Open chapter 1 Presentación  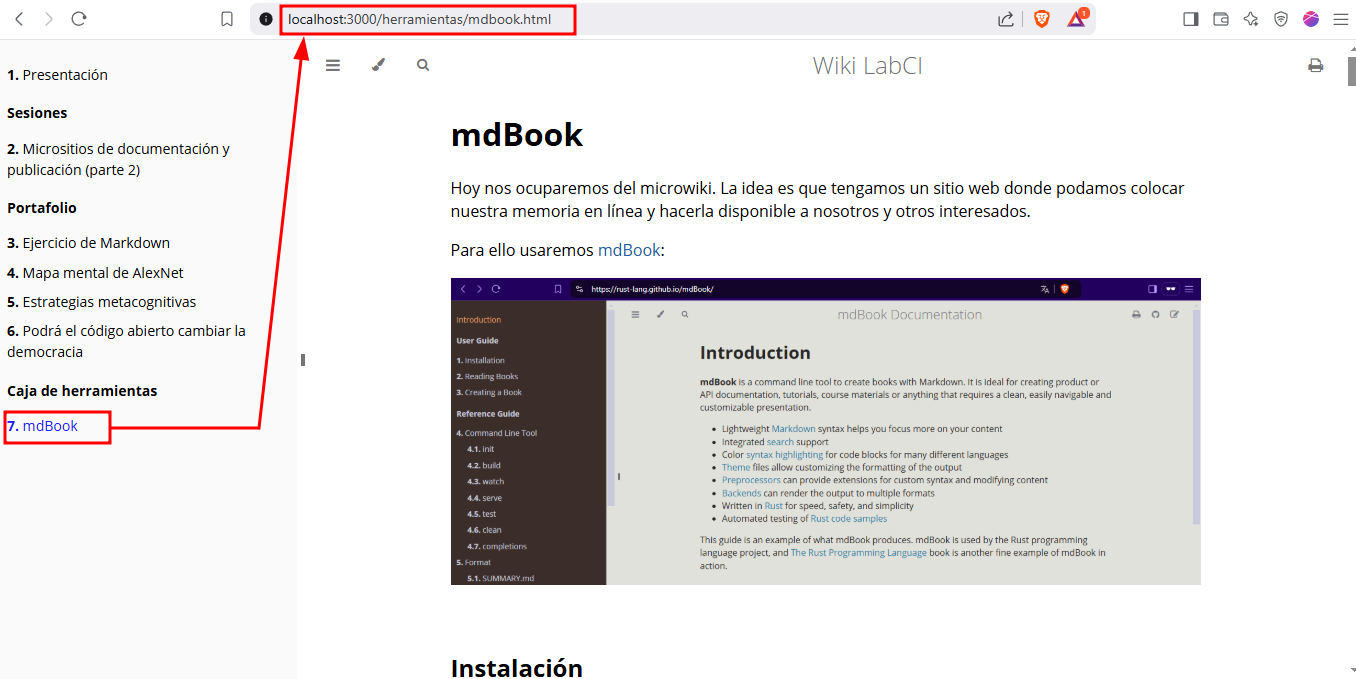pos(57,75)
